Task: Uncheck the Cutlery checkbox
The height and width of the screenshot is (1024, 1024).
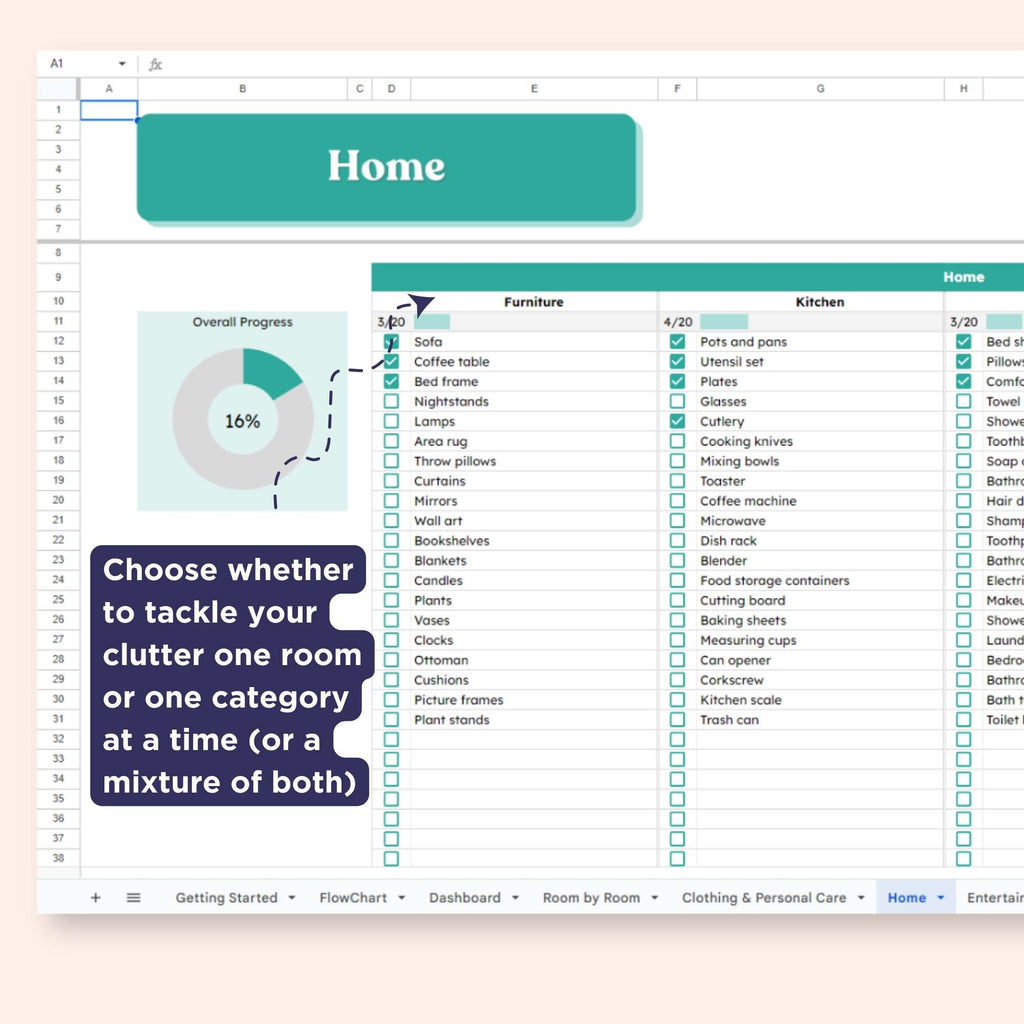Action: (677, 422)
